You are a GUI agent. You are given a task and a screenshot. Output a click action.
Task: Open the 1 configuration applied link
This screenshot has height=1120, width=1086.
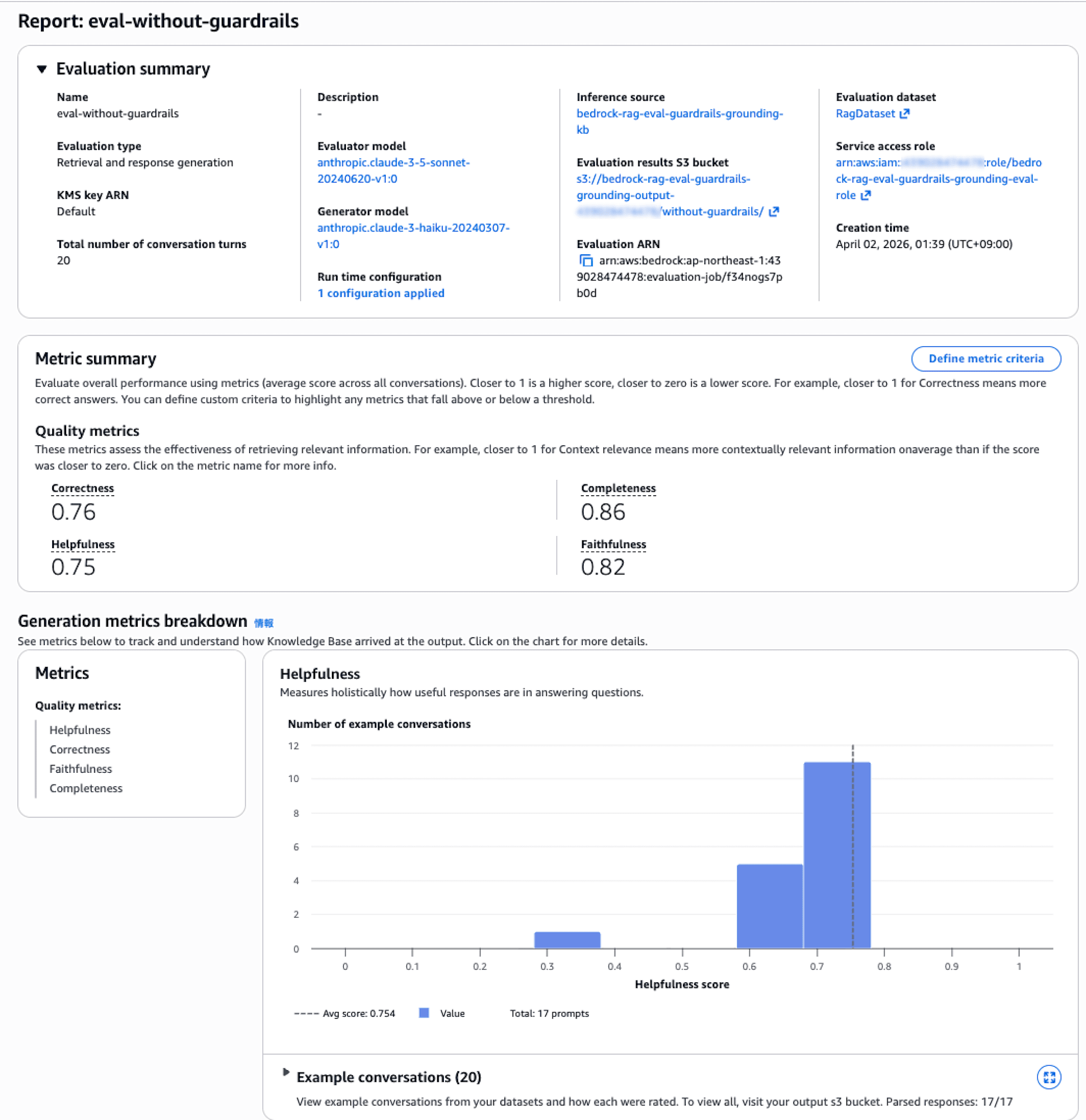pos(381,293)
